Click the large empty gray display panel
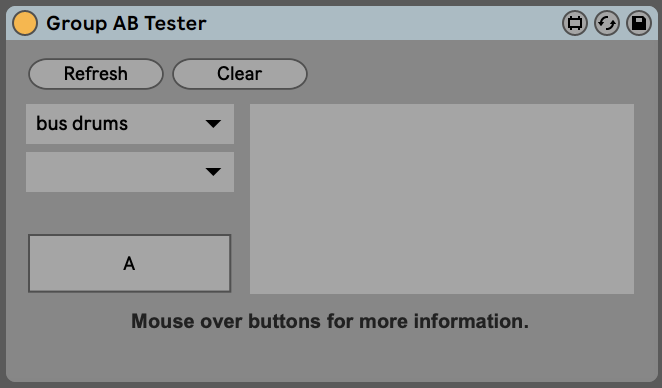This screenshot has height=388, width=662. pyautogui.click(x=442, y=199)
